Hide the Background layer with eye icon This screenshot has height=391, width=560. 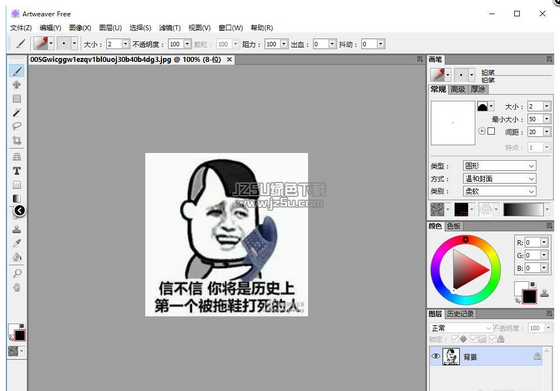tap(435, 356)
